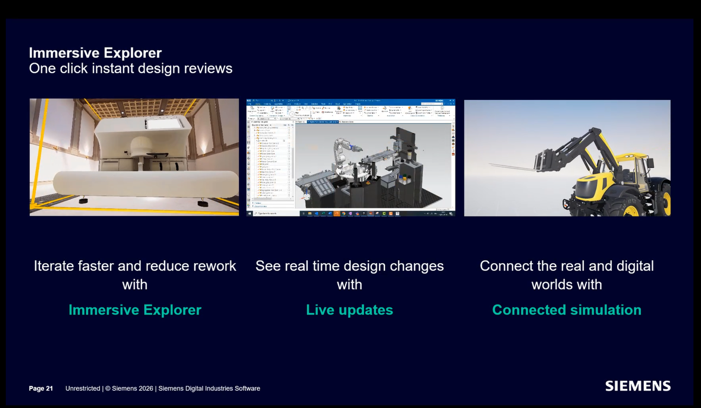The image size is (701, 408).
Task: Click the green app icon in taskbar
Action: point(384,213)
